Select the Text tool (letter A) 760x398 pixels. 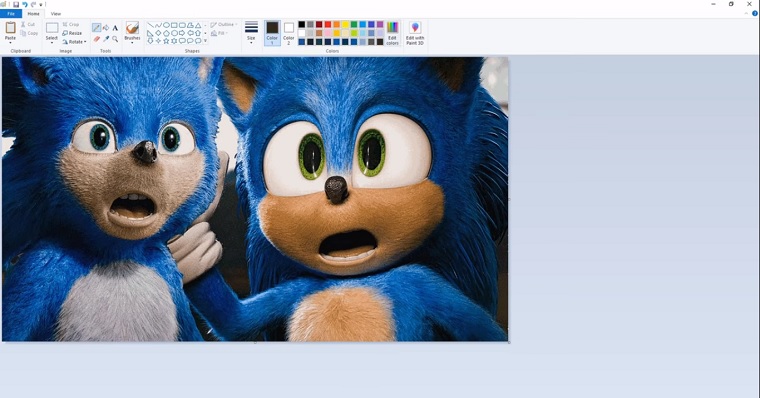click(115, 28)
